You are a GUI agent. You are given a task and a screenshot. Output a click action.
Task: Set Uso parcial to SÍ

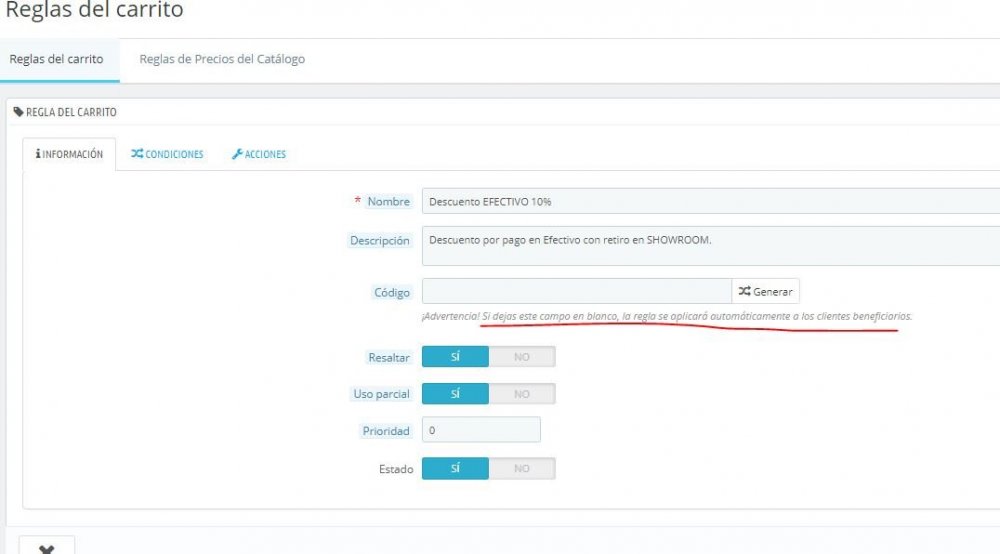[455, 394]
